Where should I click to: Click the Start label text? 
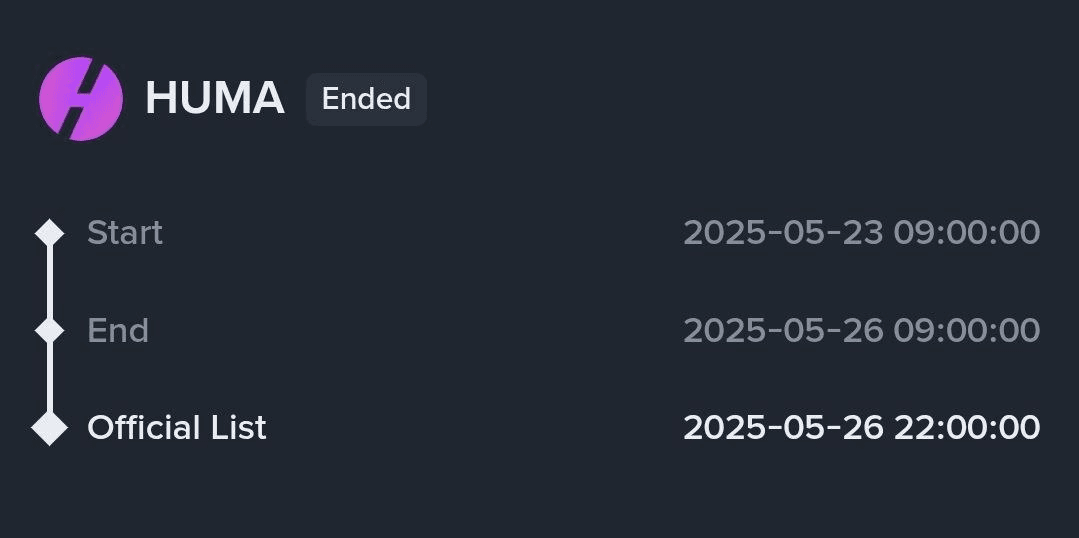point(125,233)
